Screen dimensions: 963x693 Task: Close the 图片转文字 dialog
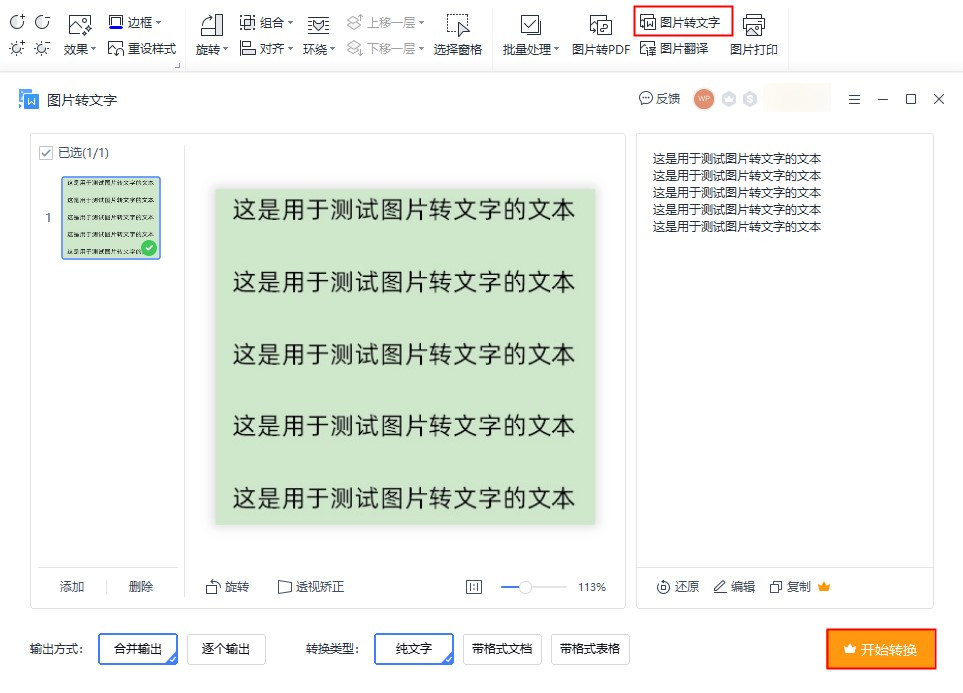pyautogui.click(x=938, y=99)
